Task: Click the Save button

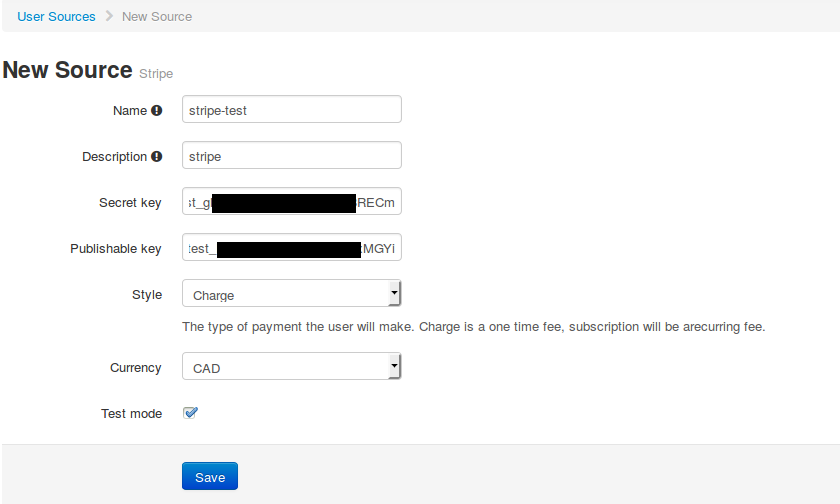Action: [x=210, y=476]
